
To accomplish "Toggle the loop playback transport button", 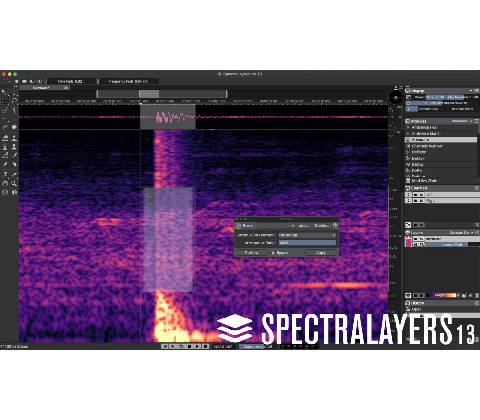I will [181, 347].
